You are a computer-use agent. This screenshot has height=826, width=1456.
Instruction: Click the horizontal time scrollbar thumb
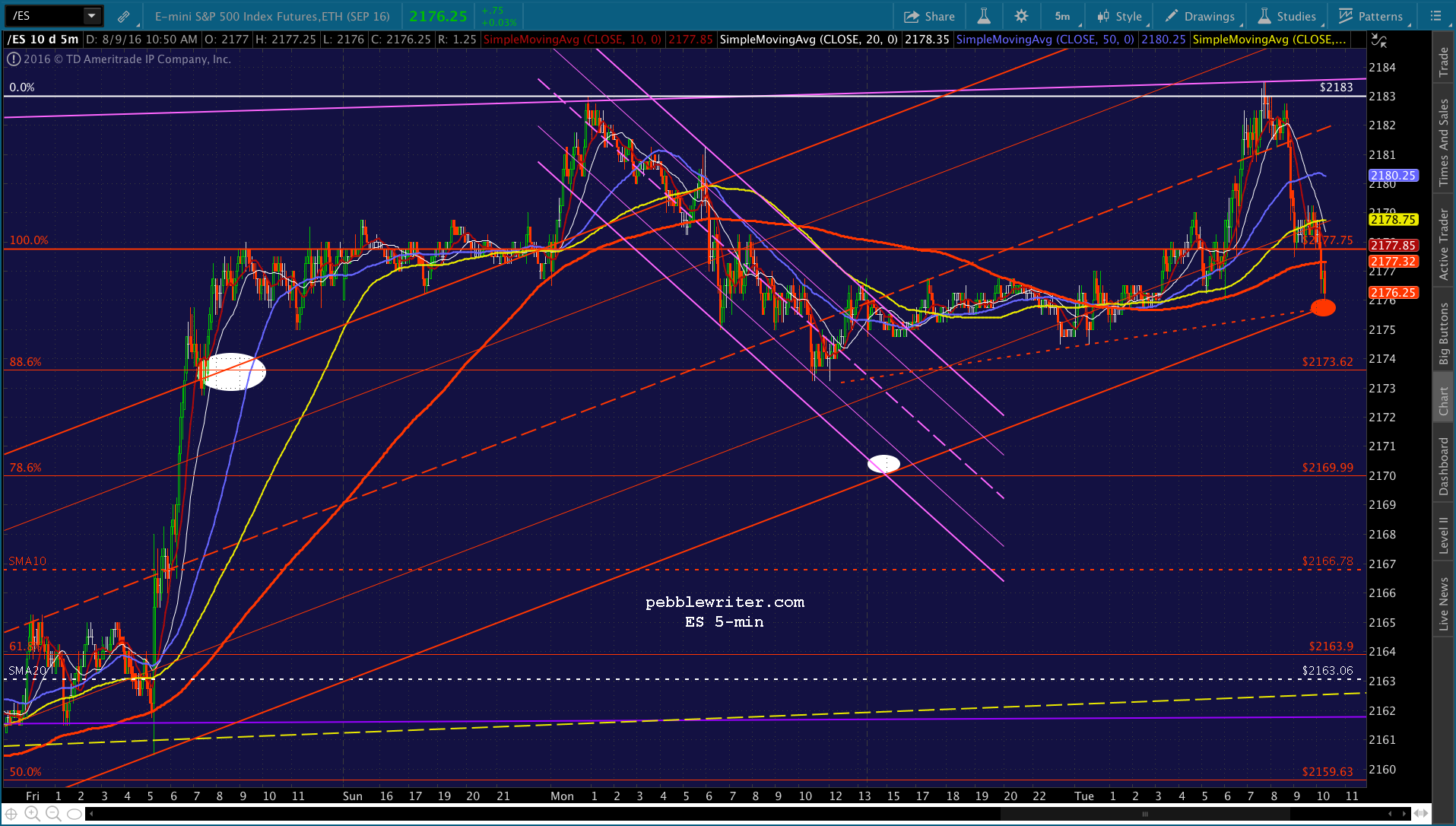pos(1145,814)
